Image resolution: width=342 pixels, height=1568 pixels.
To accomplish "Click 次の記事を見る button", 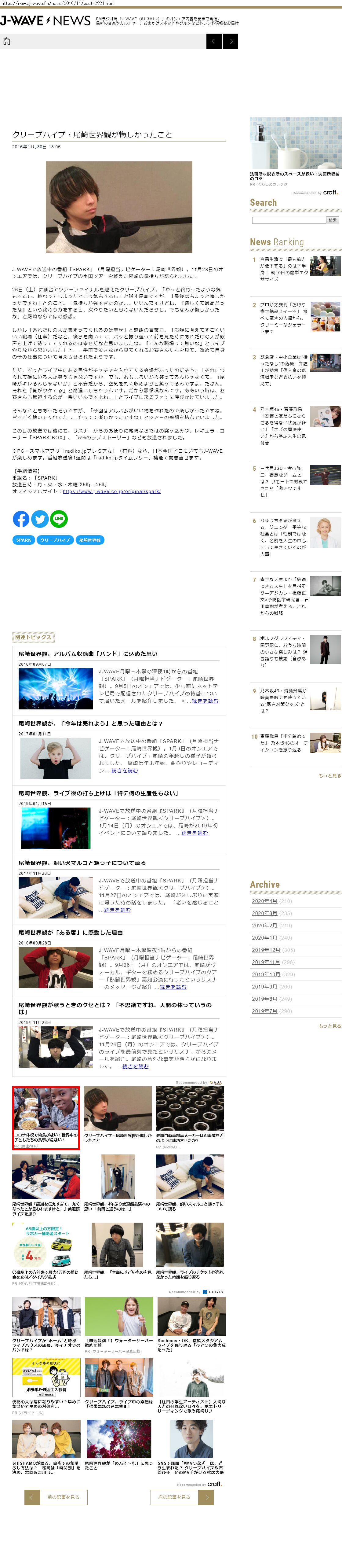I will click(174, 1497).
